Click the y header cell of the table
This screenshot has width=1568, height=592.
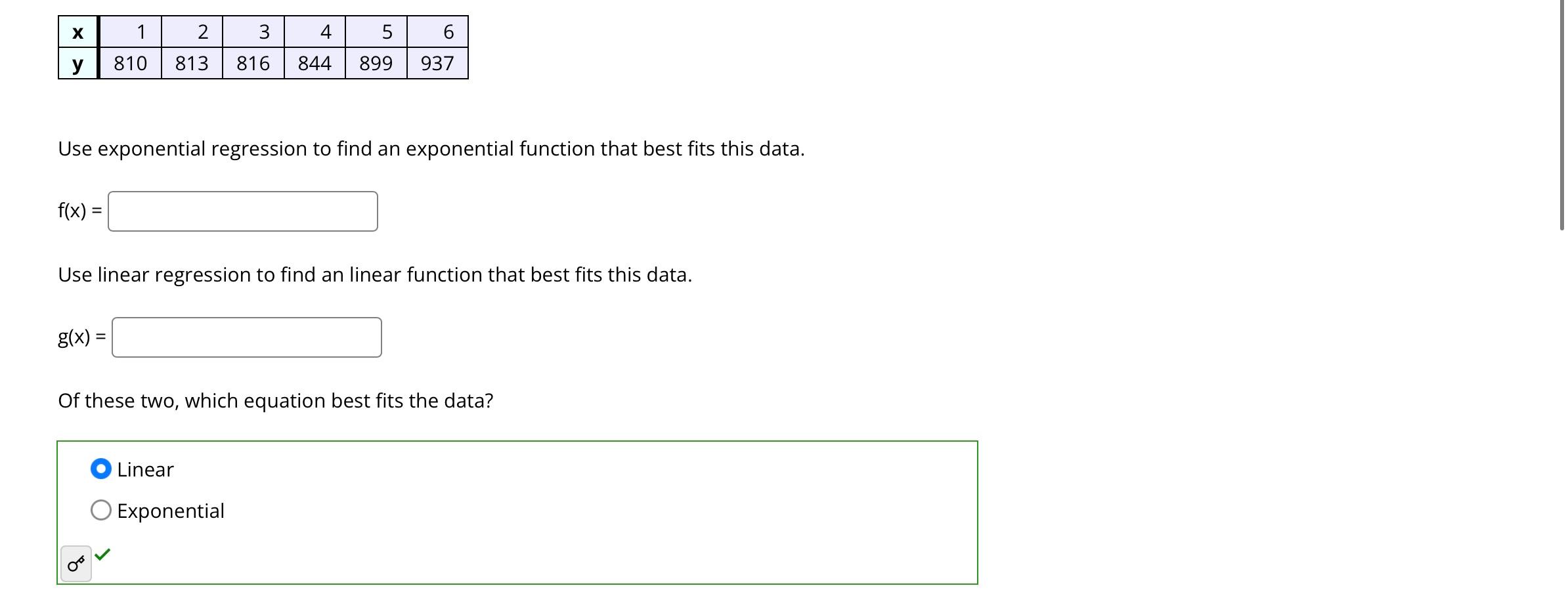77,63
